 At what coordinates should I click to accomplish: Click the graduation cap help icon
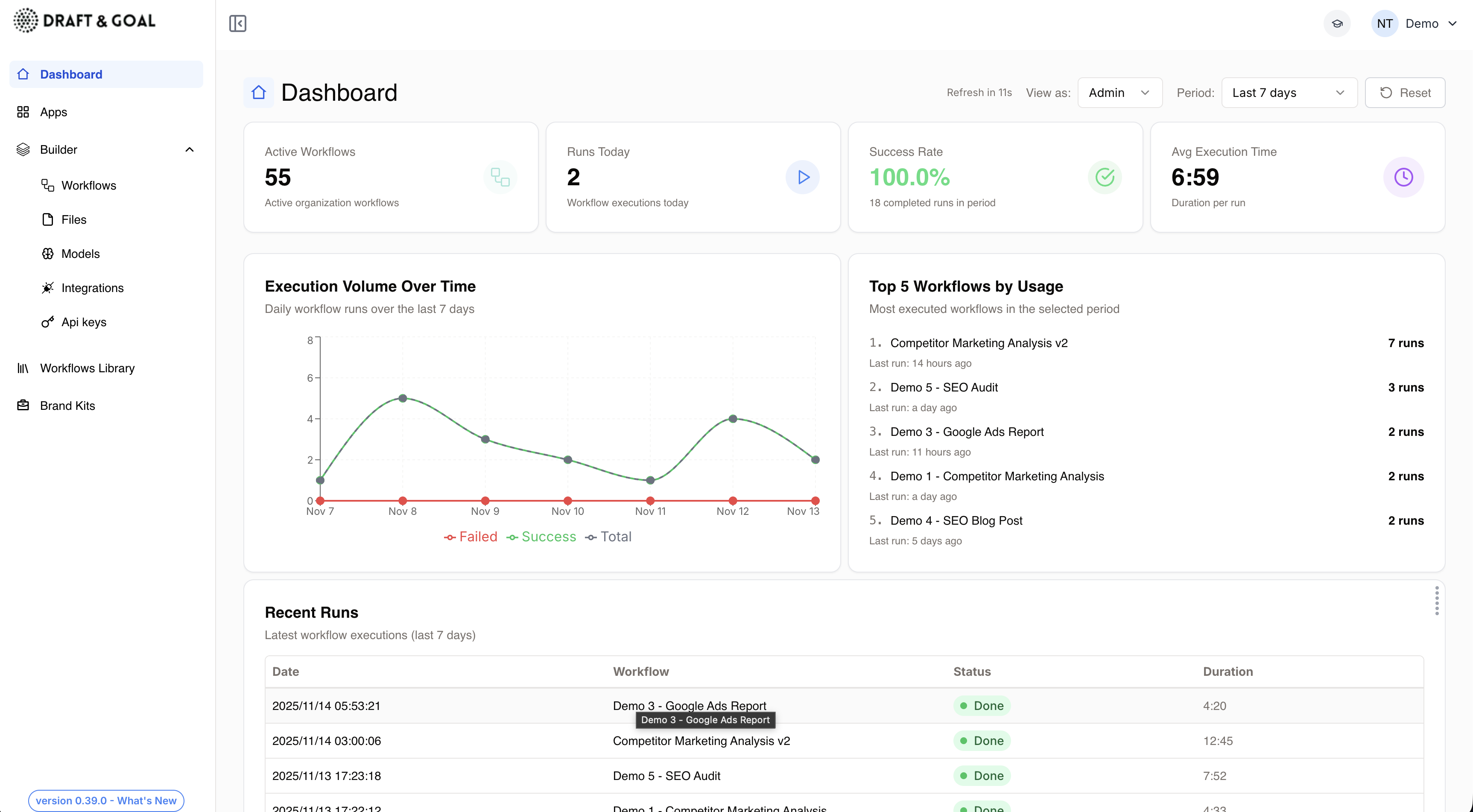point(1337,23)
